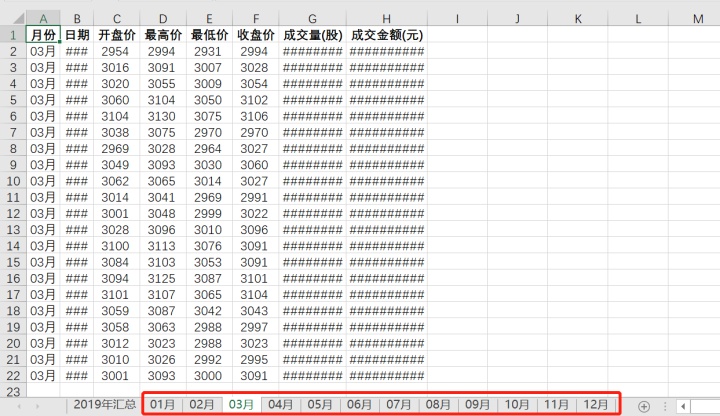Viewport: 720px width, 416px height.
Task: Switch to the 12月 sheet tab
Action: pos(596,405)
